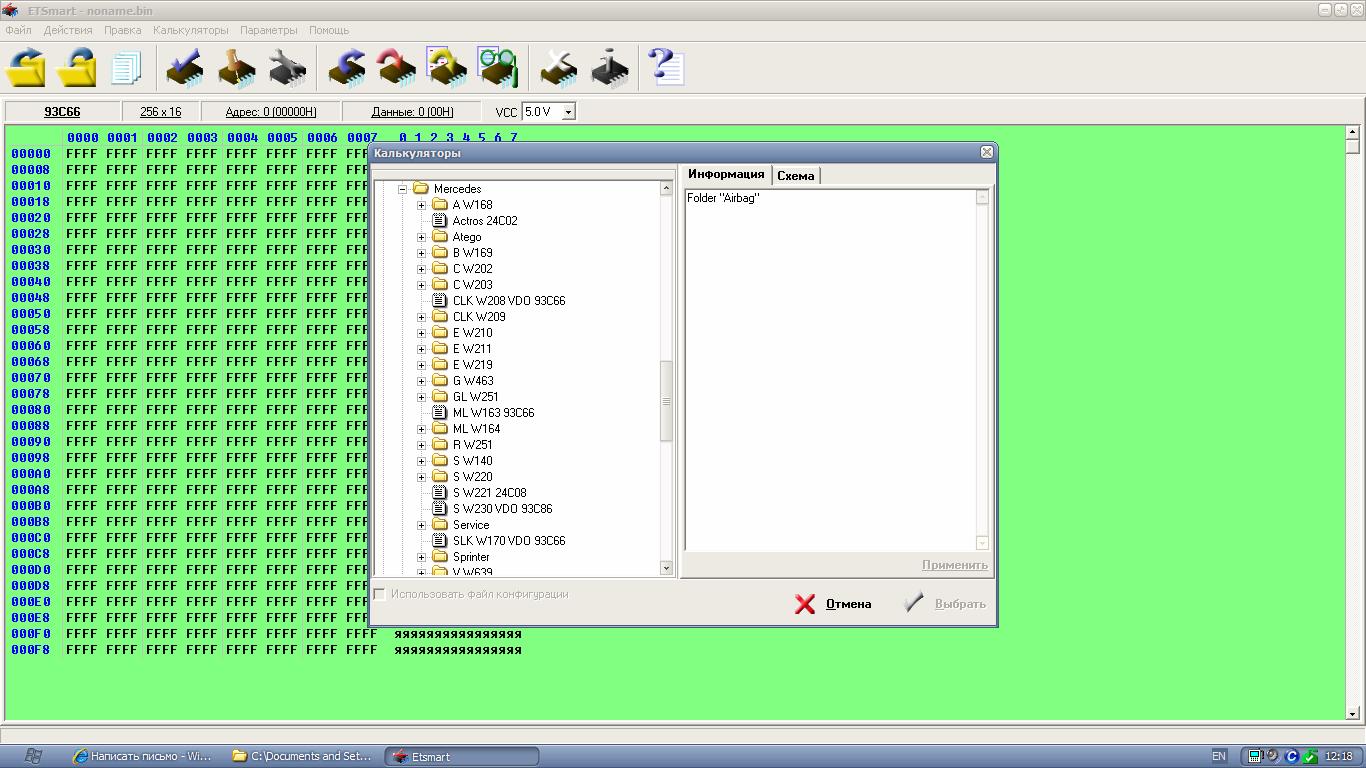Open the Помощь menu
This screenshot has height=768, width=1366.
(329, 30)
